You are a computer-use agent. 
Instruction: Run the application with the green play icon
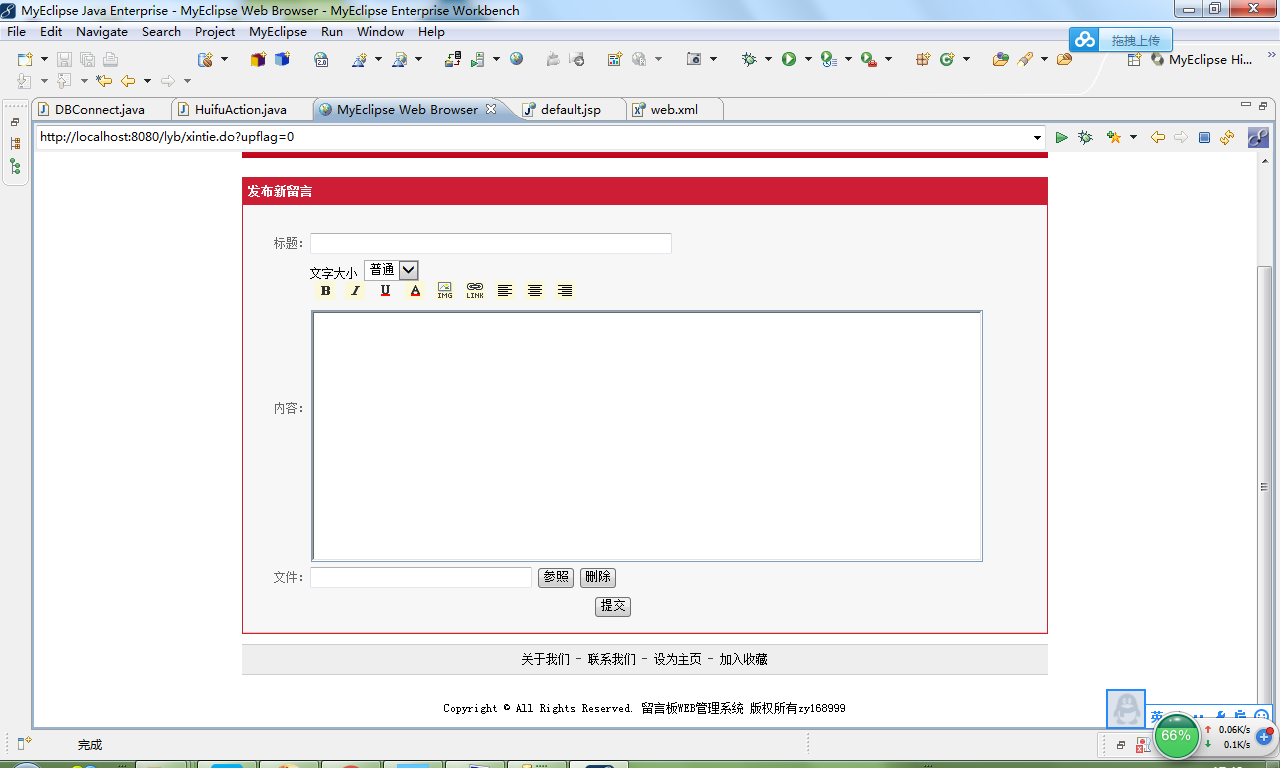[790, 59]
